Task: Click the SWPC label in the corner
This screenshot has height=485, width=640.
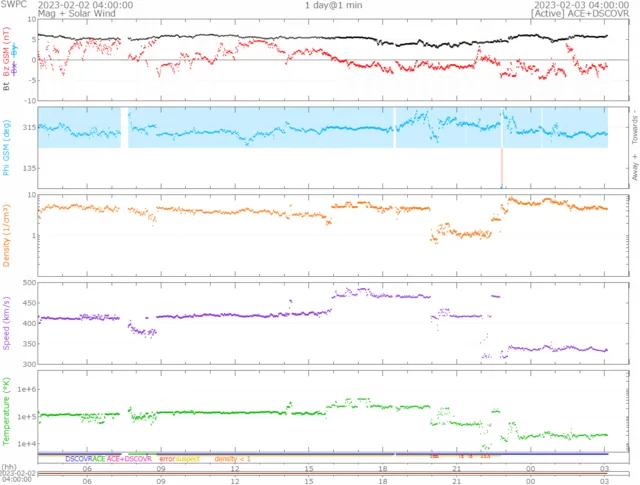Action: (x=13, y=5)
